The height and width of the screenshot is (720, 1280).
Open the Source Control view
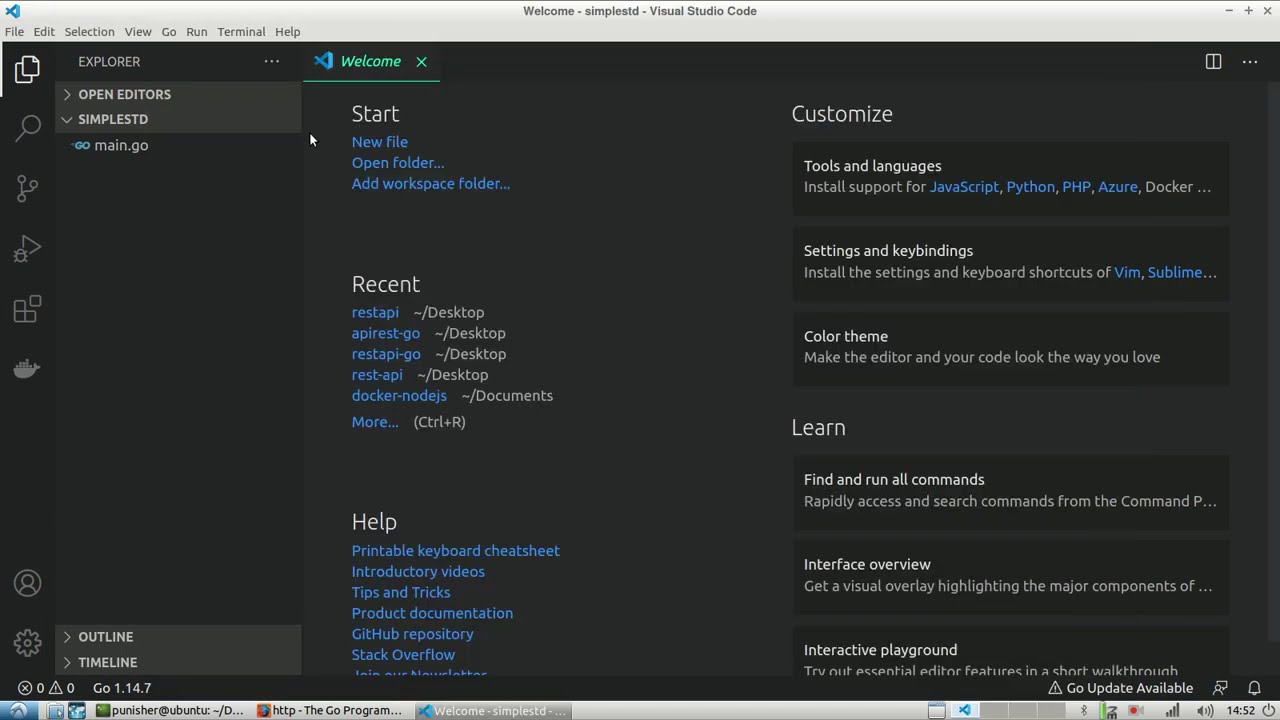pos(28,187)
